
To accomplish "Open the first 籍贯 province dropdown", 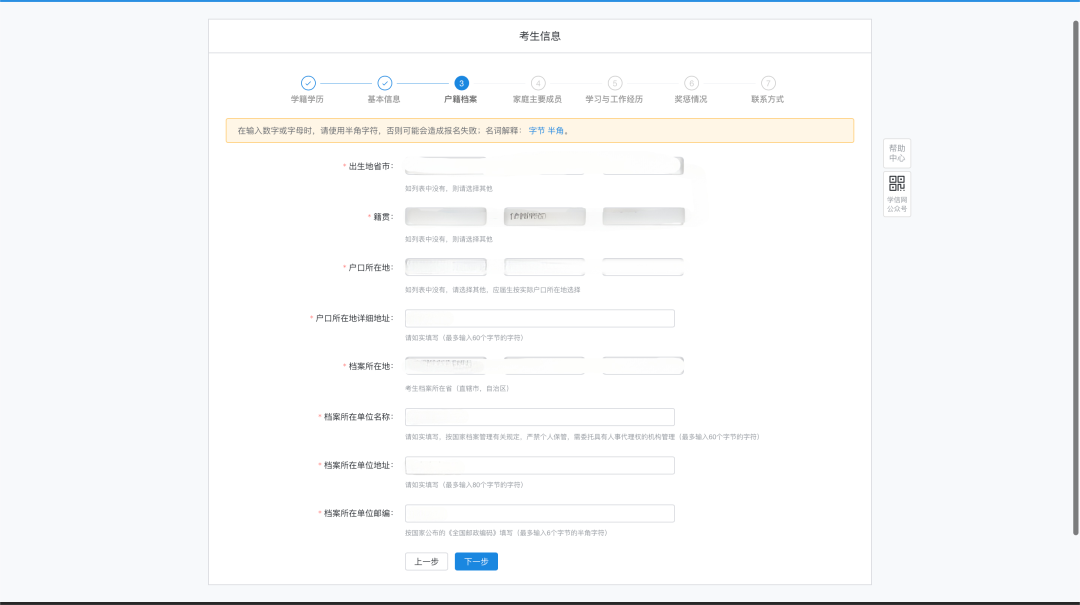I will click(x=446, y=216).
